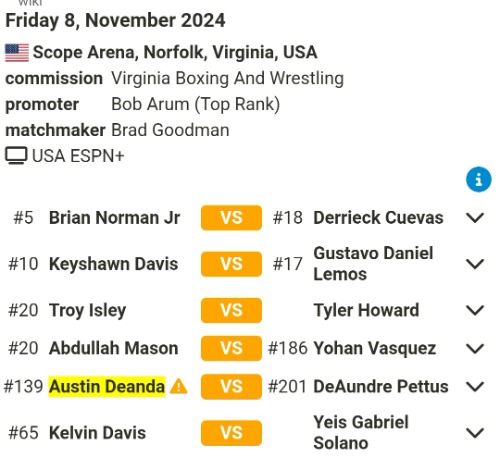Expand the Keyshawn Davis vs Lemos row
Viewport: 500px width, 470px height.
[475, 264]
